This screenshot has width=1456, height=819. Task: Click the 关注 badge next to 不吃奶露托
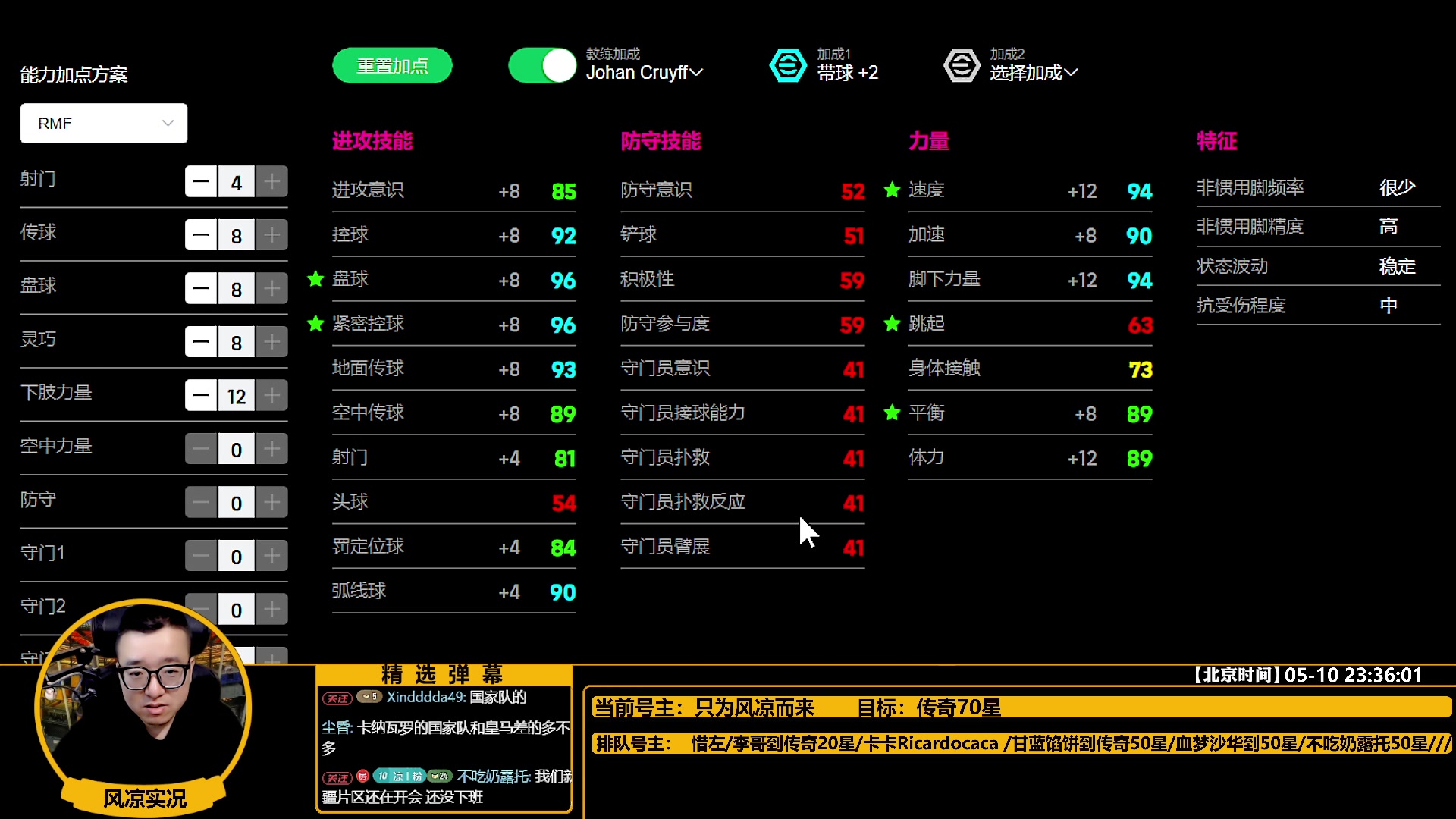pyautogui.click(x=337, y=778)
